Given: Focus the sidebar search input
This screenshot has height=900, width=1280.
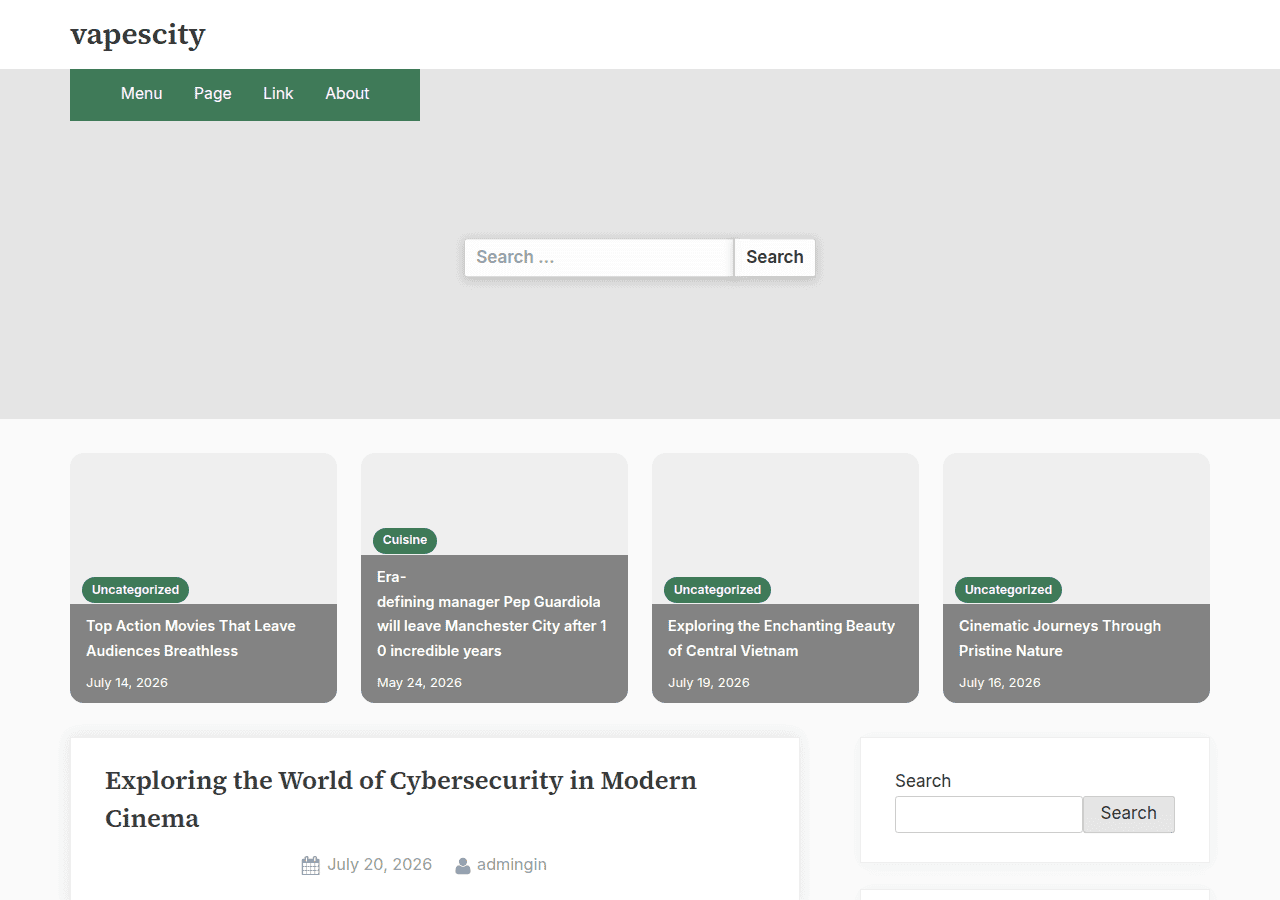Looking at the screenshot, I should click(989, 814).
